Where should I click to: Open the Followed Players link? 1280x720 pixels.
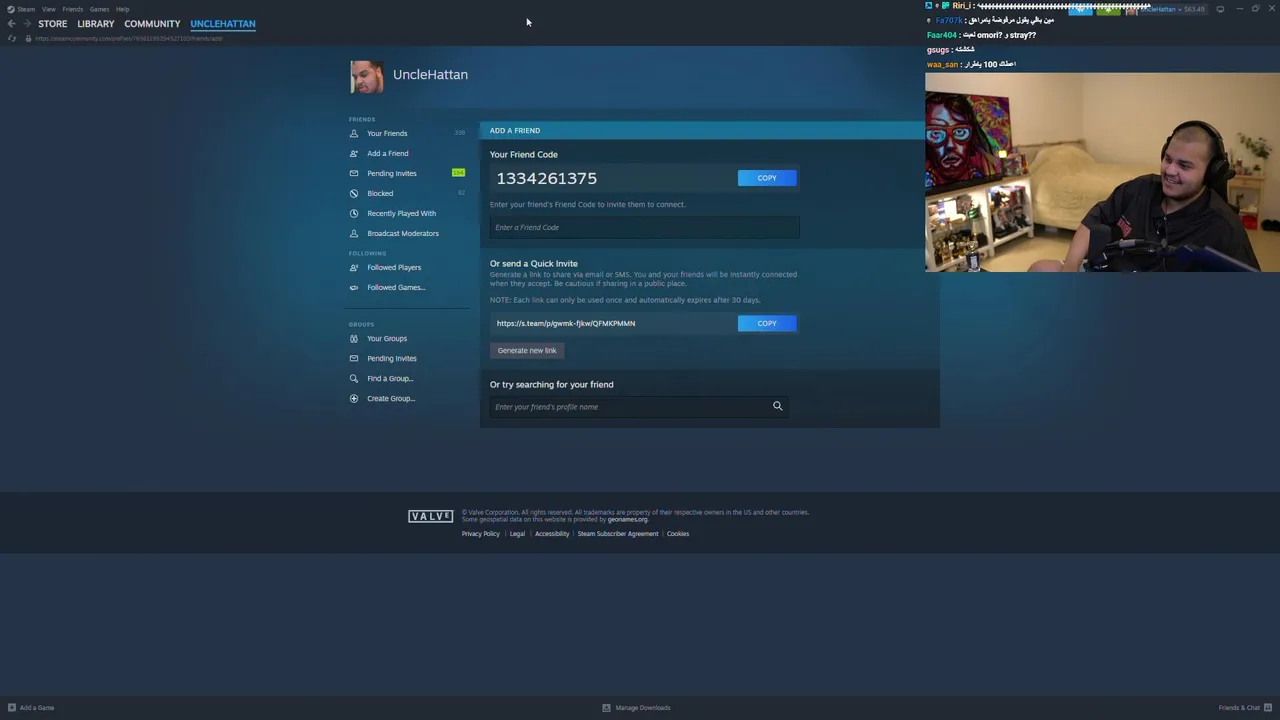(x=394, y=267)
